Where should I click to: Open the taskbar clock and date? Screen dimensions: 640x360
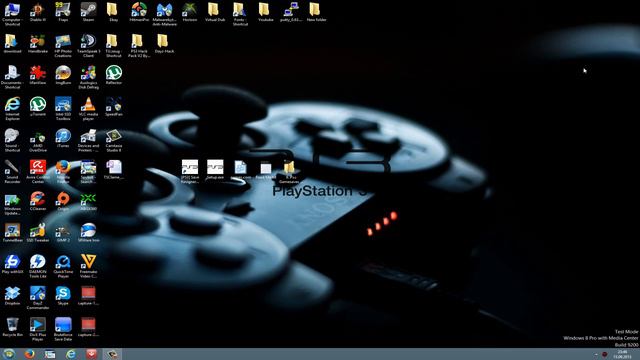[x=622, y=354]
